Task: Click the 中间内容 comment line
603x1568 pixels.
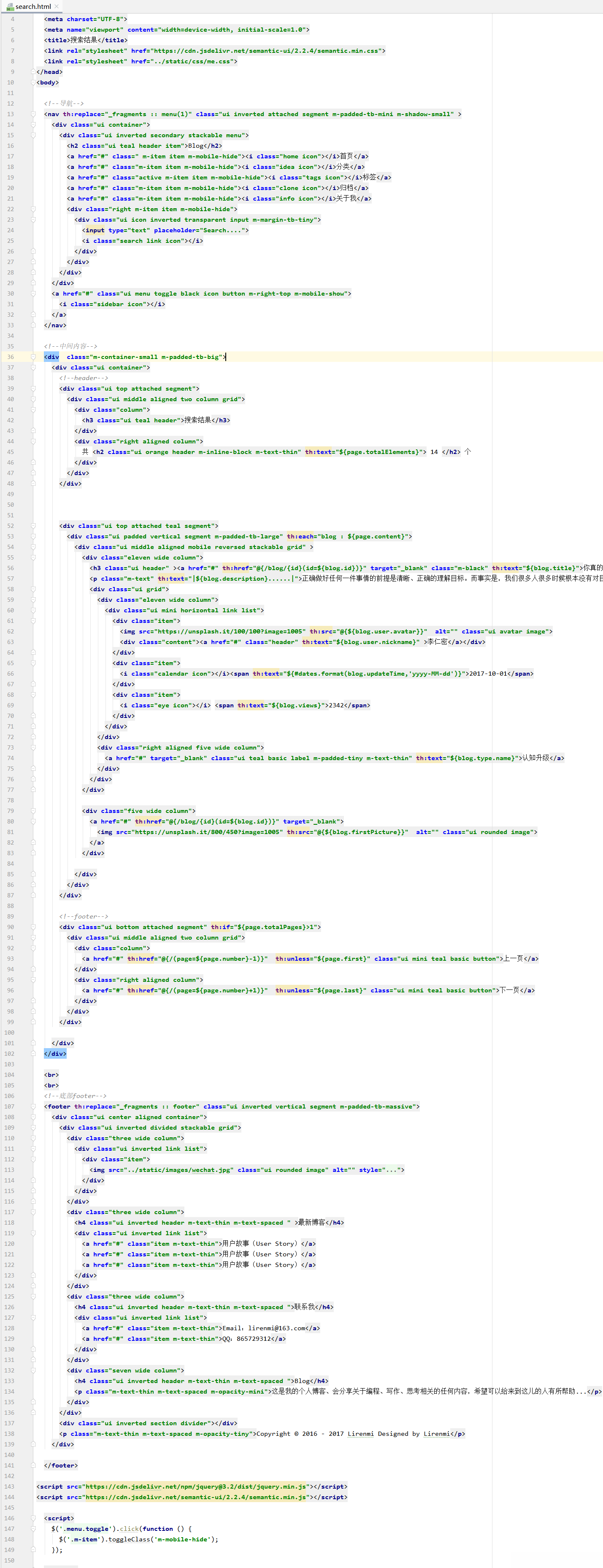Action: [70, 346]
